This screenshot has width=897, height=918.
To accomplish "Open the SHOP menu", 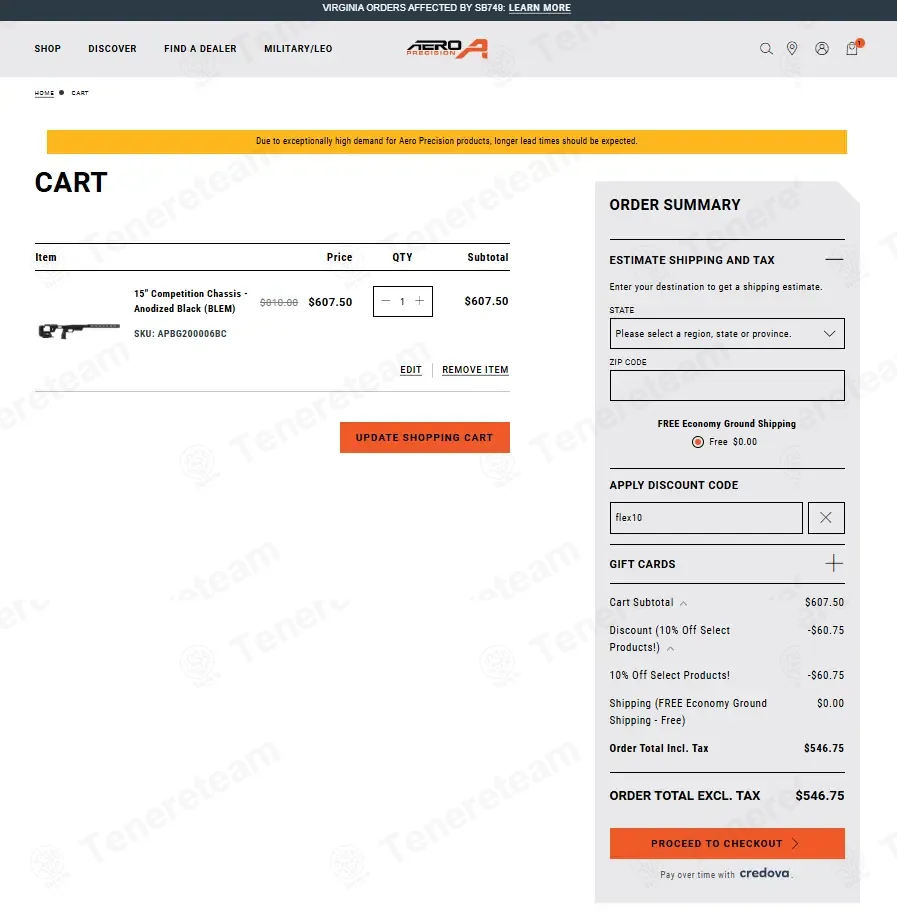I will point(47,49).
